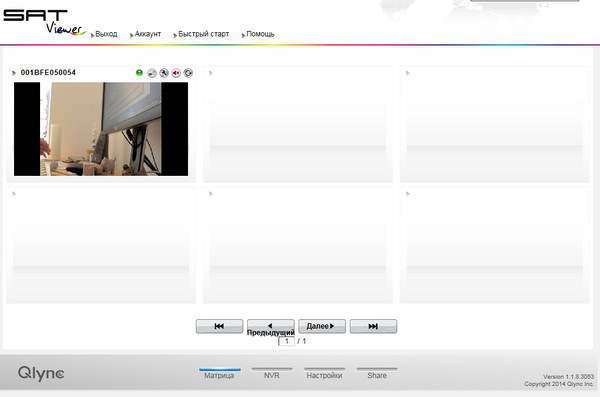Jump to the first page button
The image size is (600, 397).
219,326
